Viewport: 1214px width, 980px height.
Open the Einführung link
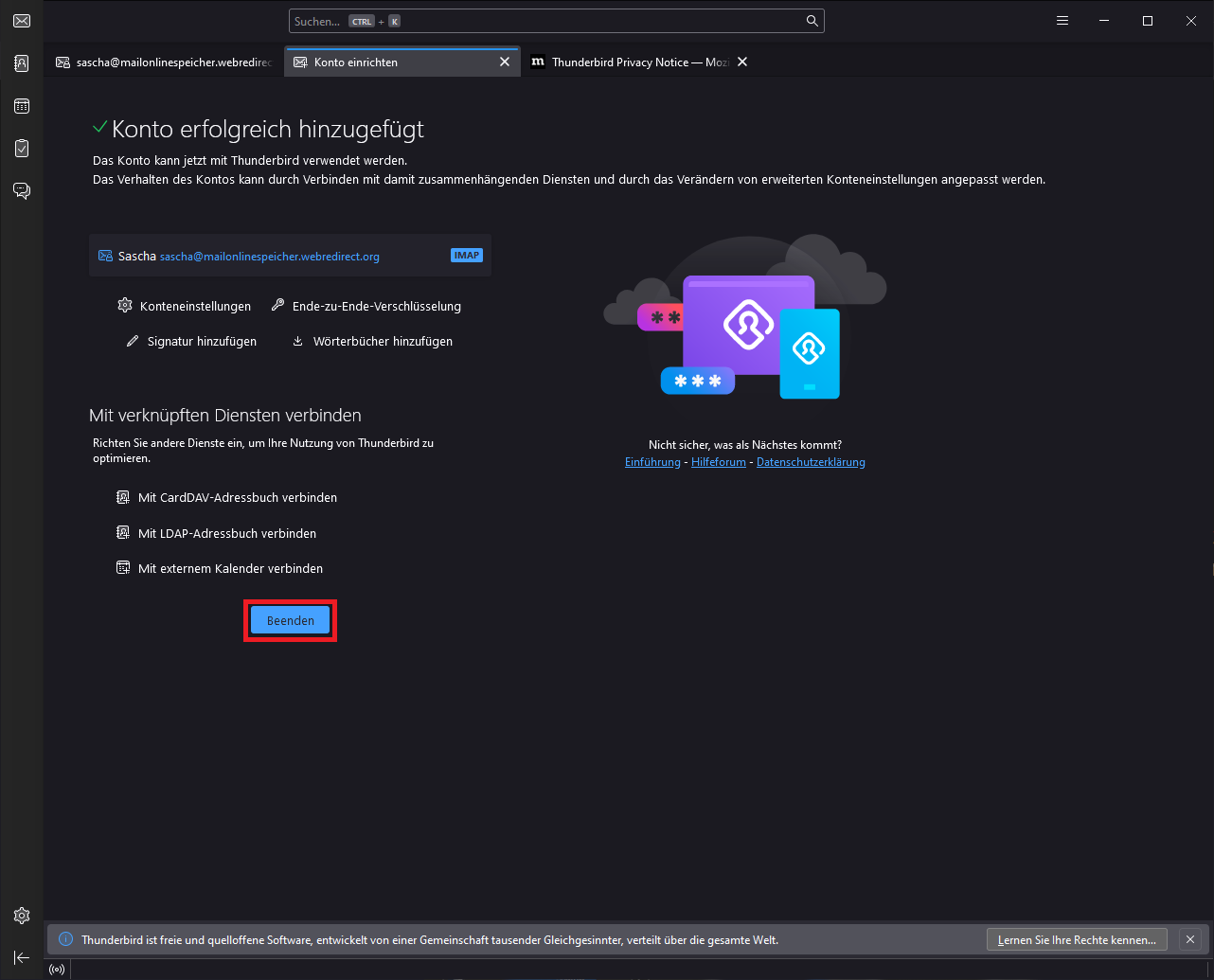tap(652, 462)
